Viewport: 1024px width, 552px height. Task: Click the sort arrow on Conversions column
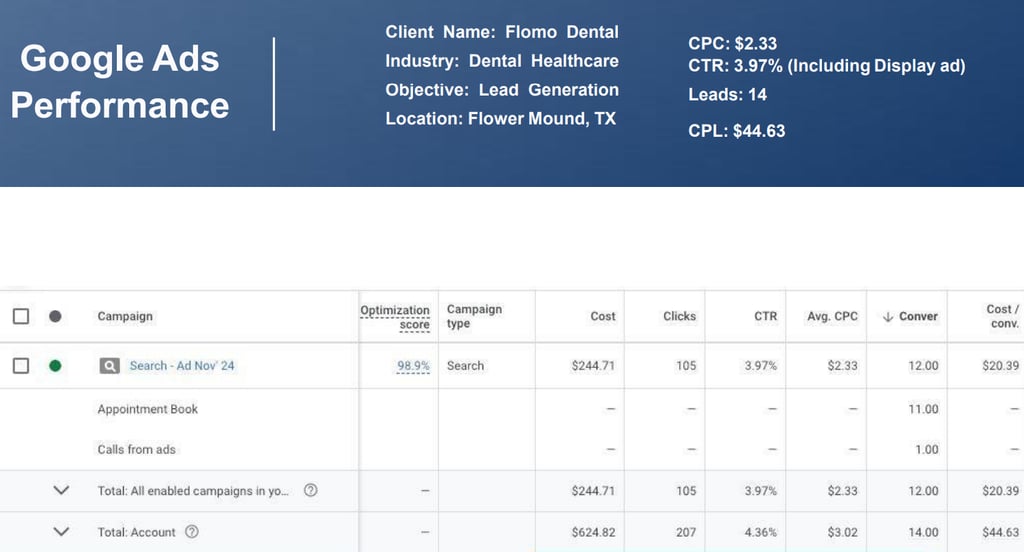point(887,317)
